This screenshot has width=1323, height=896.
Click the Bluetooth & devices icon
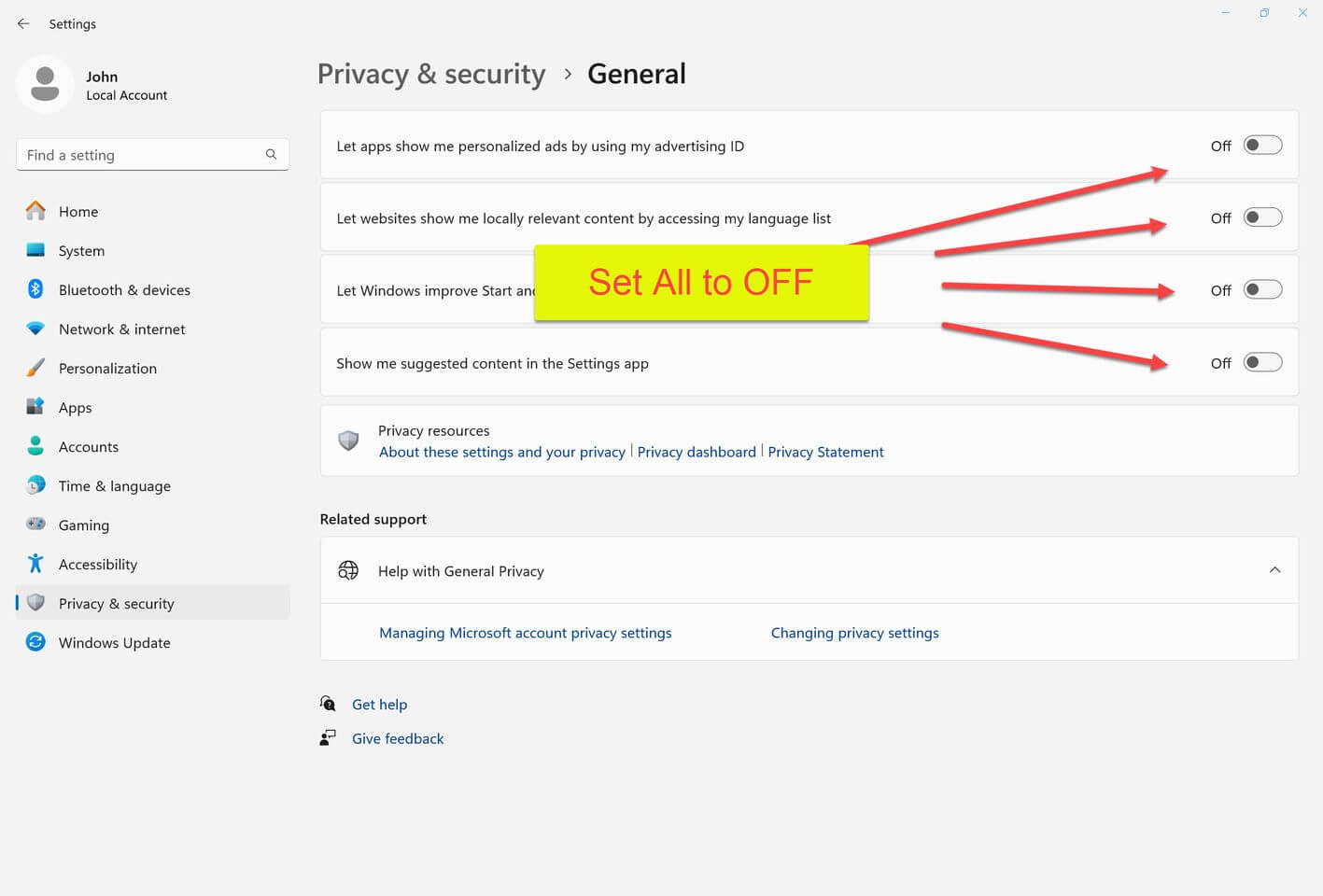(x=35, y=289)
